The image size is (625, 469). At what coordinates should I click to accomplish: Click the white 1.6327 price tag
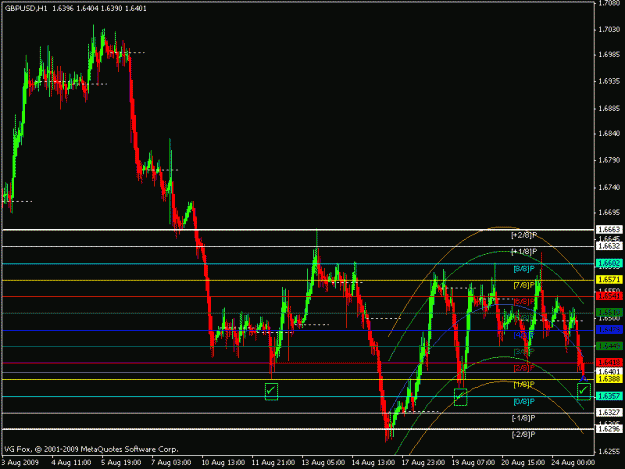[x=609, y=412]
